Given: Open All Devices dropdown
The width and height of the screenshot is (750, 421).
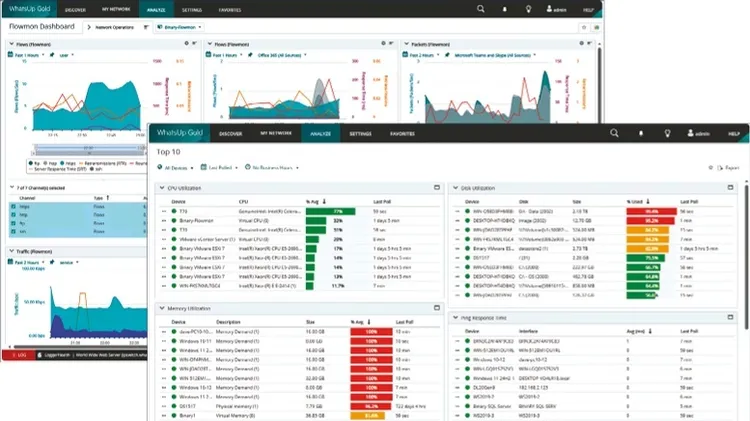Looking at the screenshot, I should 175,167.
